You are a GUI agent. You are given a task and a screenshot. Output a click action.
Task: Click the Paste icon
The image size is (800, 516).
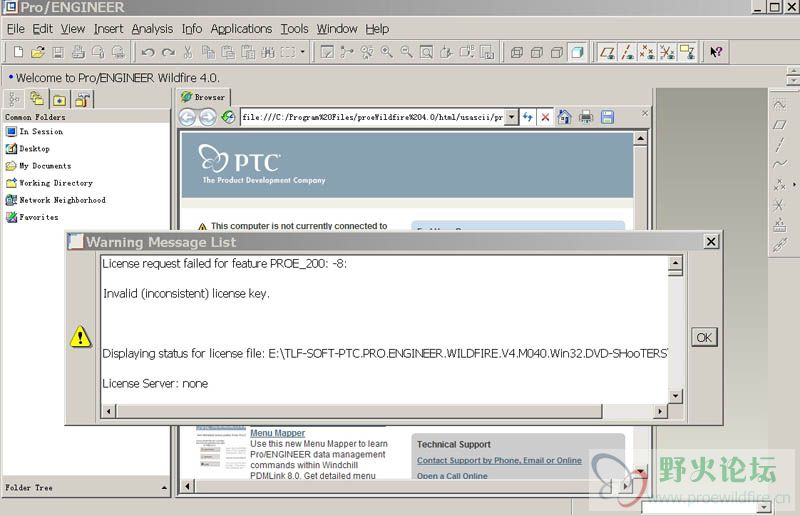[x=228, y=52]
